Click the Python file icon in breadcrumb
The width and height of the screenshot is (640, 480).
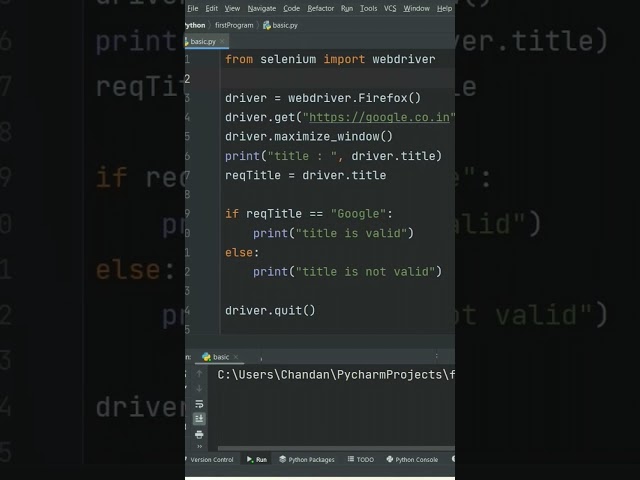pyautogui.click(x=267, y=25)
